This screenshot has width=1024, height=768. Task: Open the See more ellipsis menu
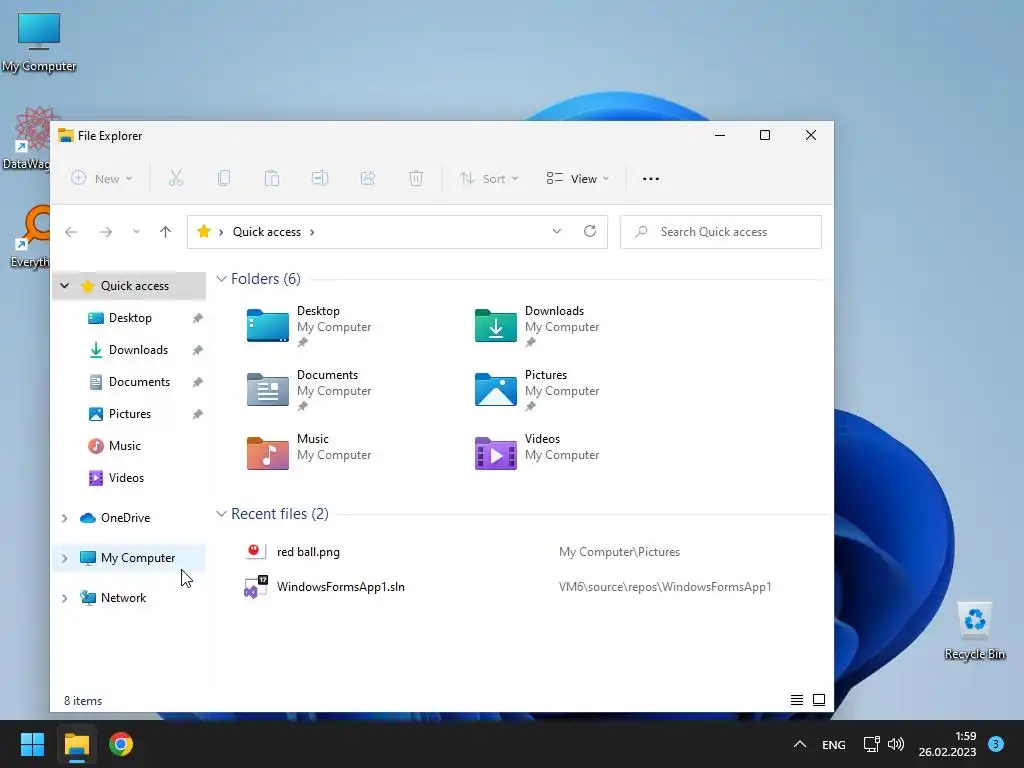pos(650,178)
